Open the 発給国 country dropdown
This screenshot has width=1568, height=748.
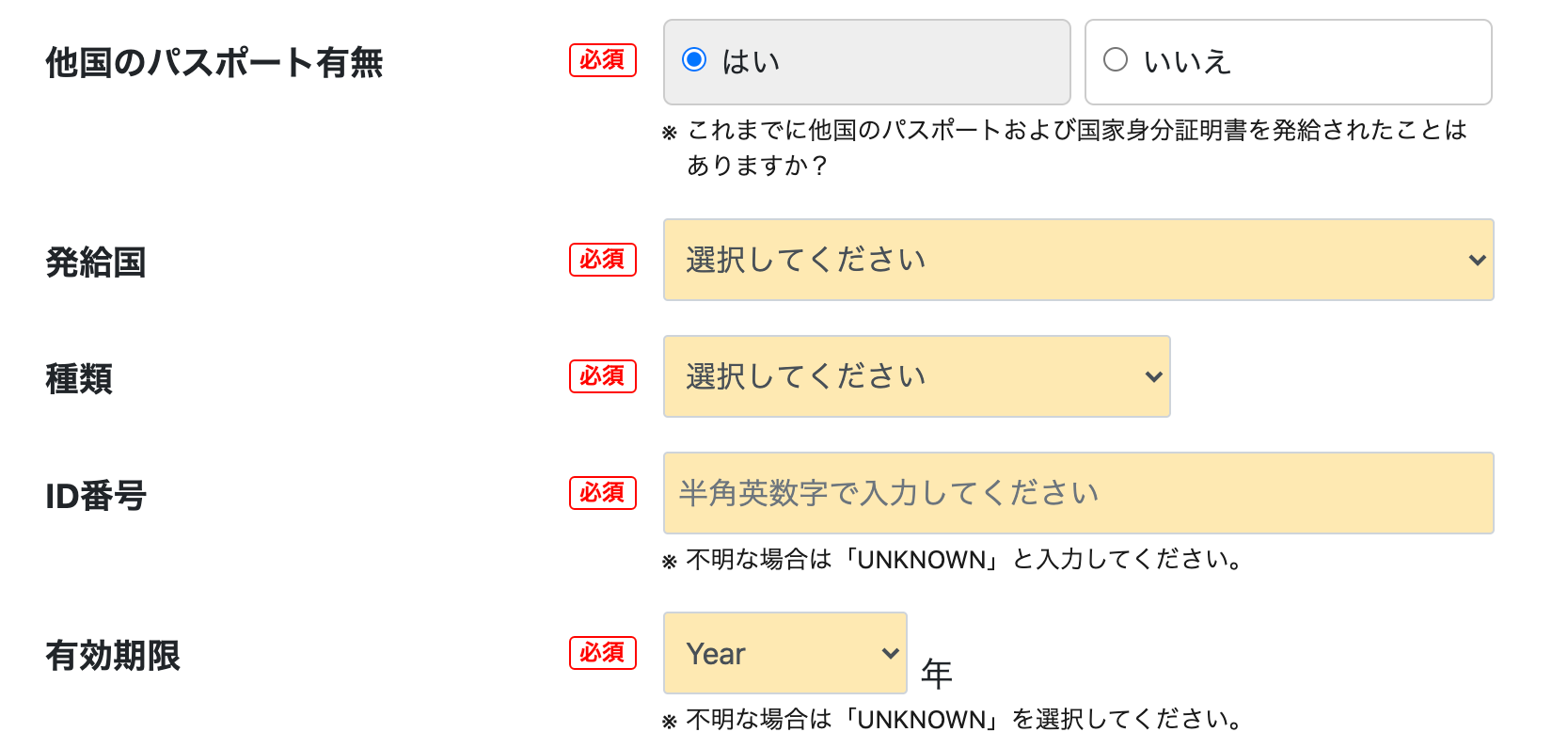click(x=1078, y=260)
